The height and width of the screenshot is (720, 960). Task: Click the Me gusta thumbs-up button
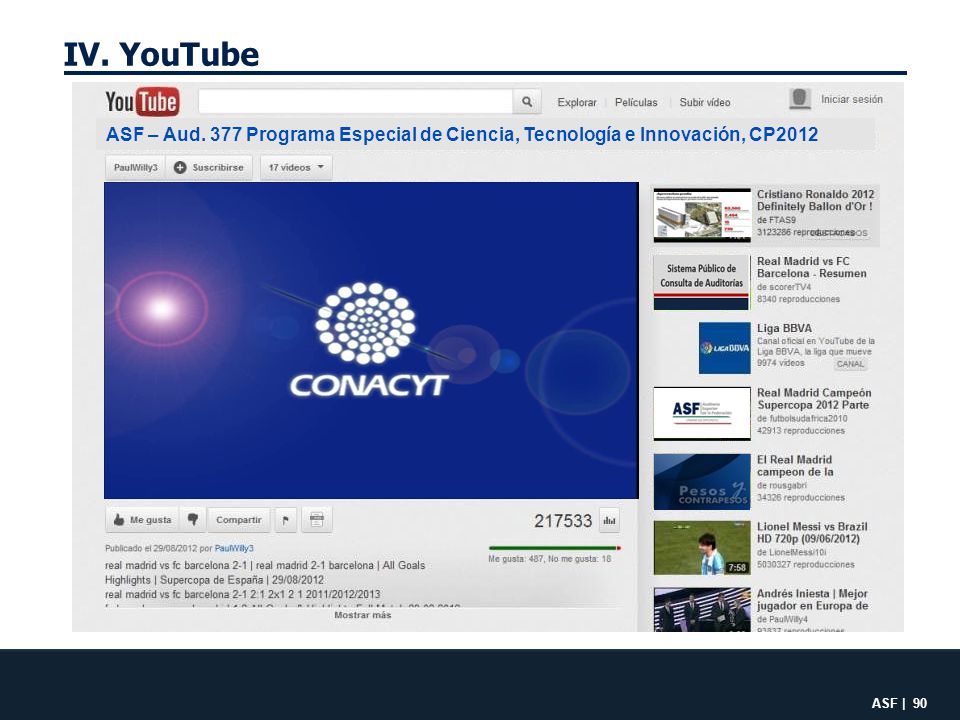tap(142, 519)
